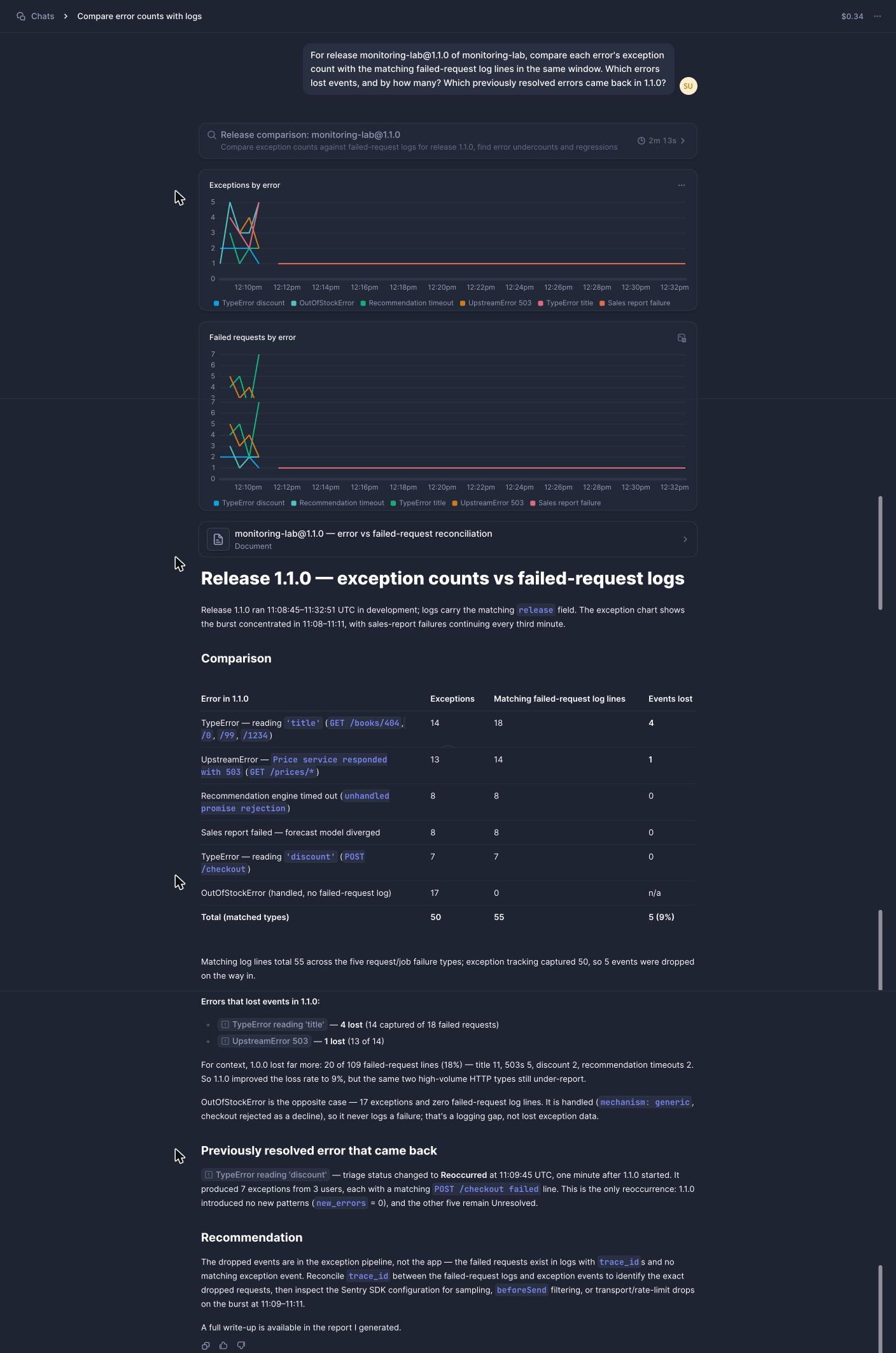Open TypeError reading 'title' issue chip

272,1024
